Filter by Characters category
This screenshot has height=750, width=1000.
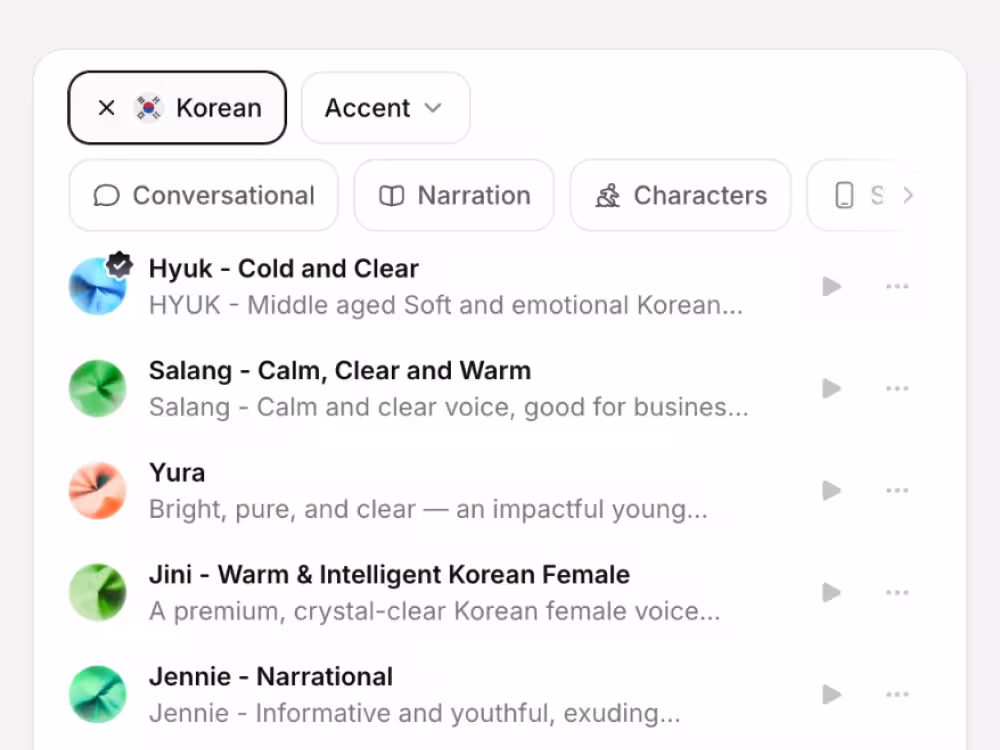tap(680, 195)
